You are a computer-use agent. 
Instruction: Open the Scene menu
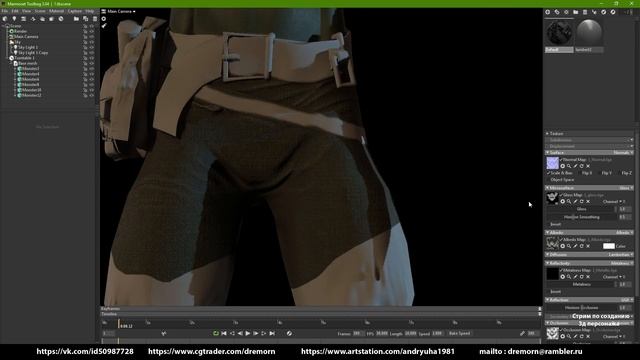click(40, 11)
